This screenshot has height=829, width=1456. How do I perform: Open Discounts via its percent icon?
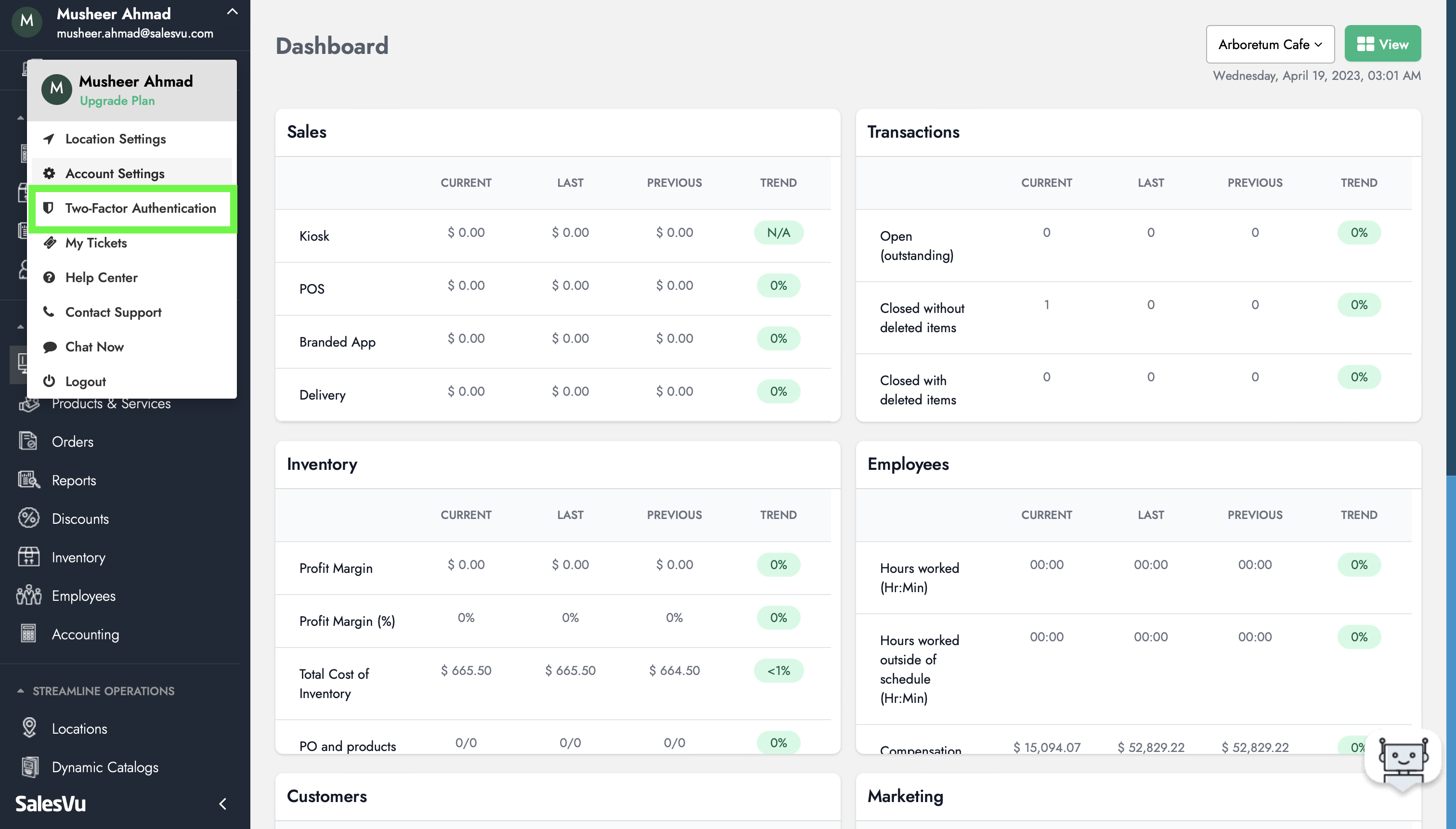click(x=28, y=518)
